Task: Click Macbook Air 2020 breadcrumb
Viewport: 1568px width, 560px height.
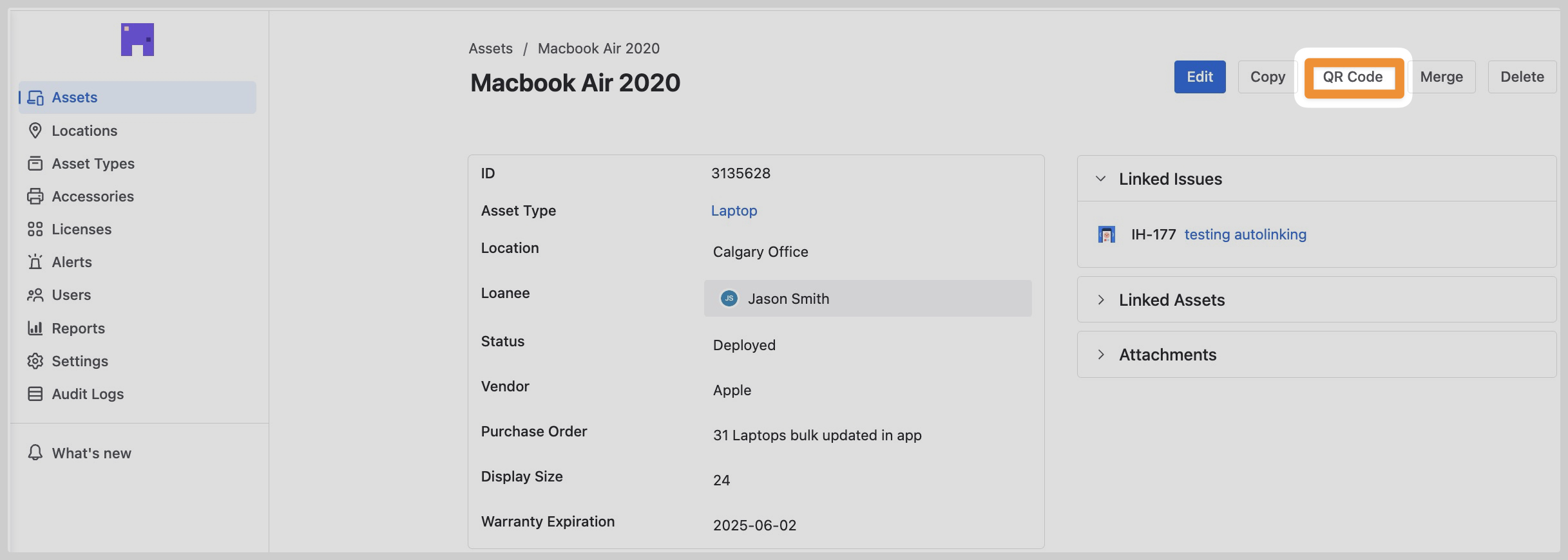Action: pos(598,48)
